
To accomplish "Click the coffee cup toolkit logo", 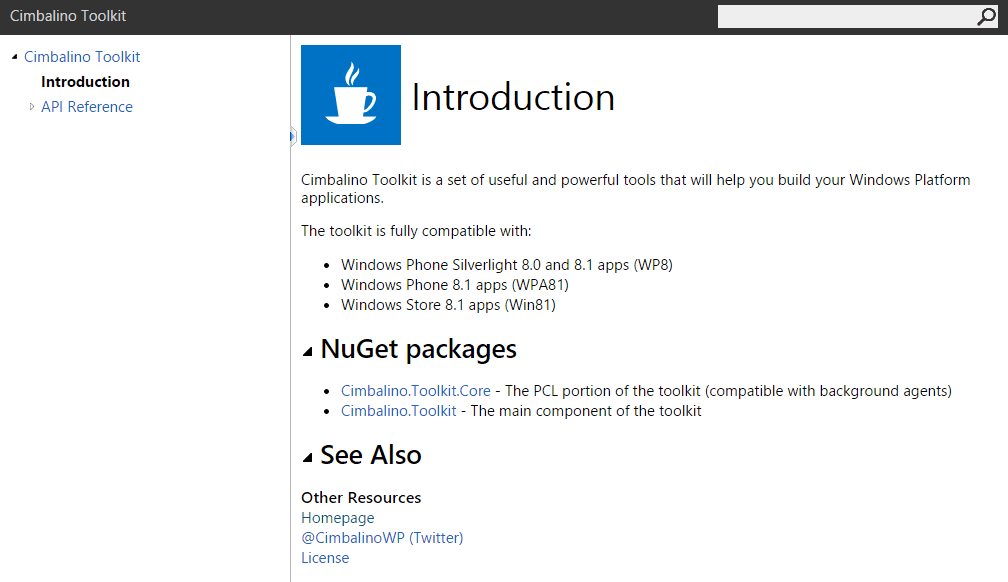I will click(350, 94).
